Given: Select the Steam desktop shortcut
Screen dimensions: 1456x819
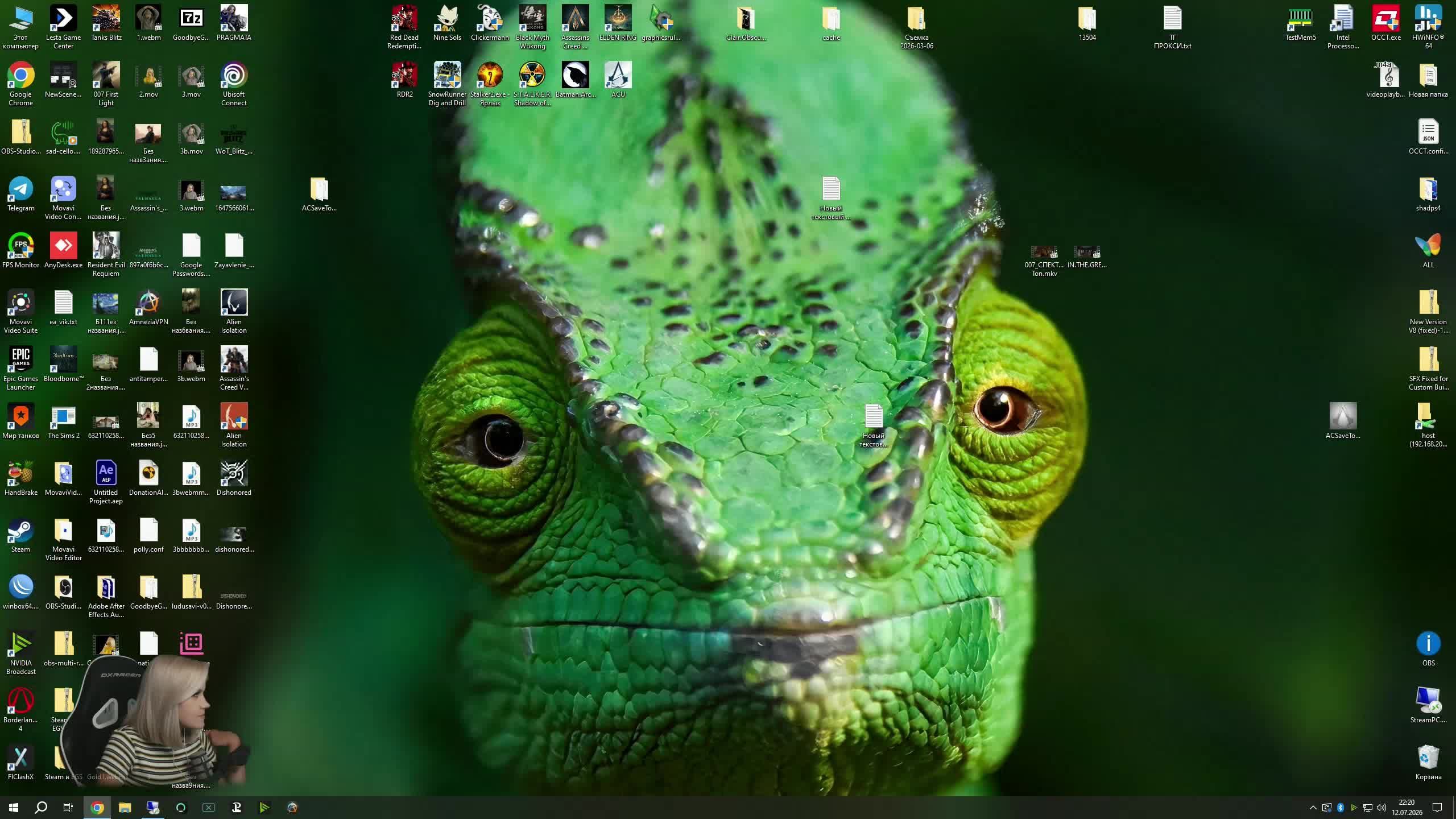Looking at the screenshot, I should 20,535.
